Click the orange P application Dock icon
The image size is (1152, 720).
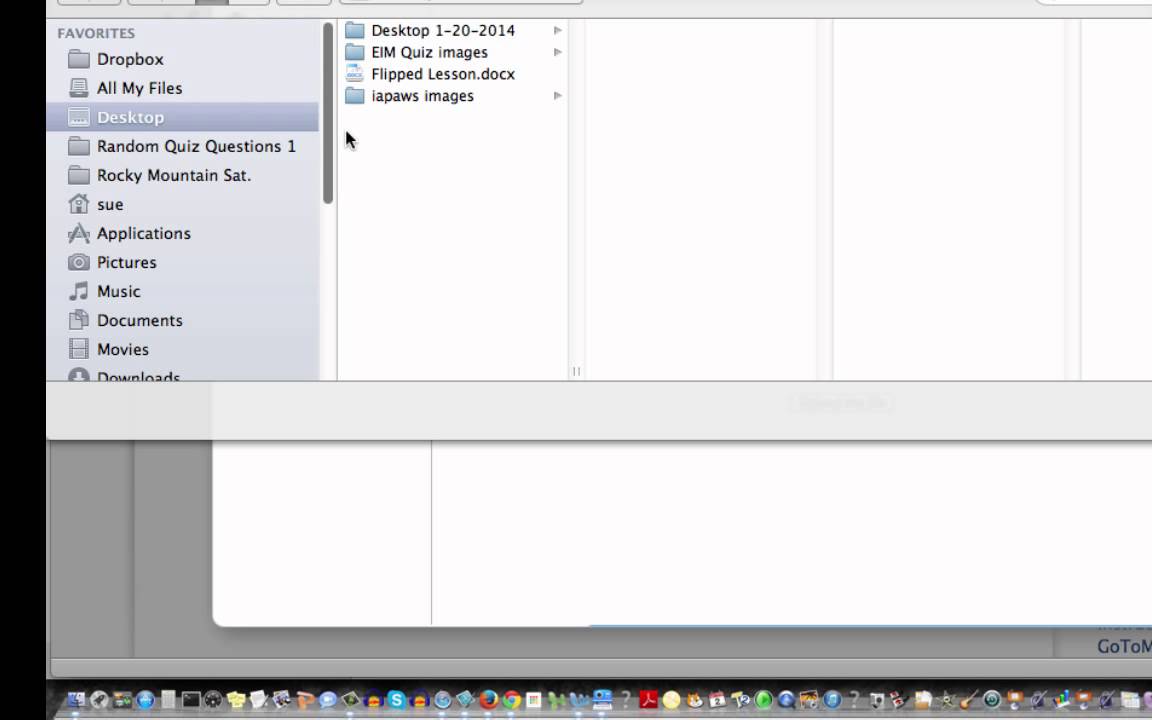[306, 699]
